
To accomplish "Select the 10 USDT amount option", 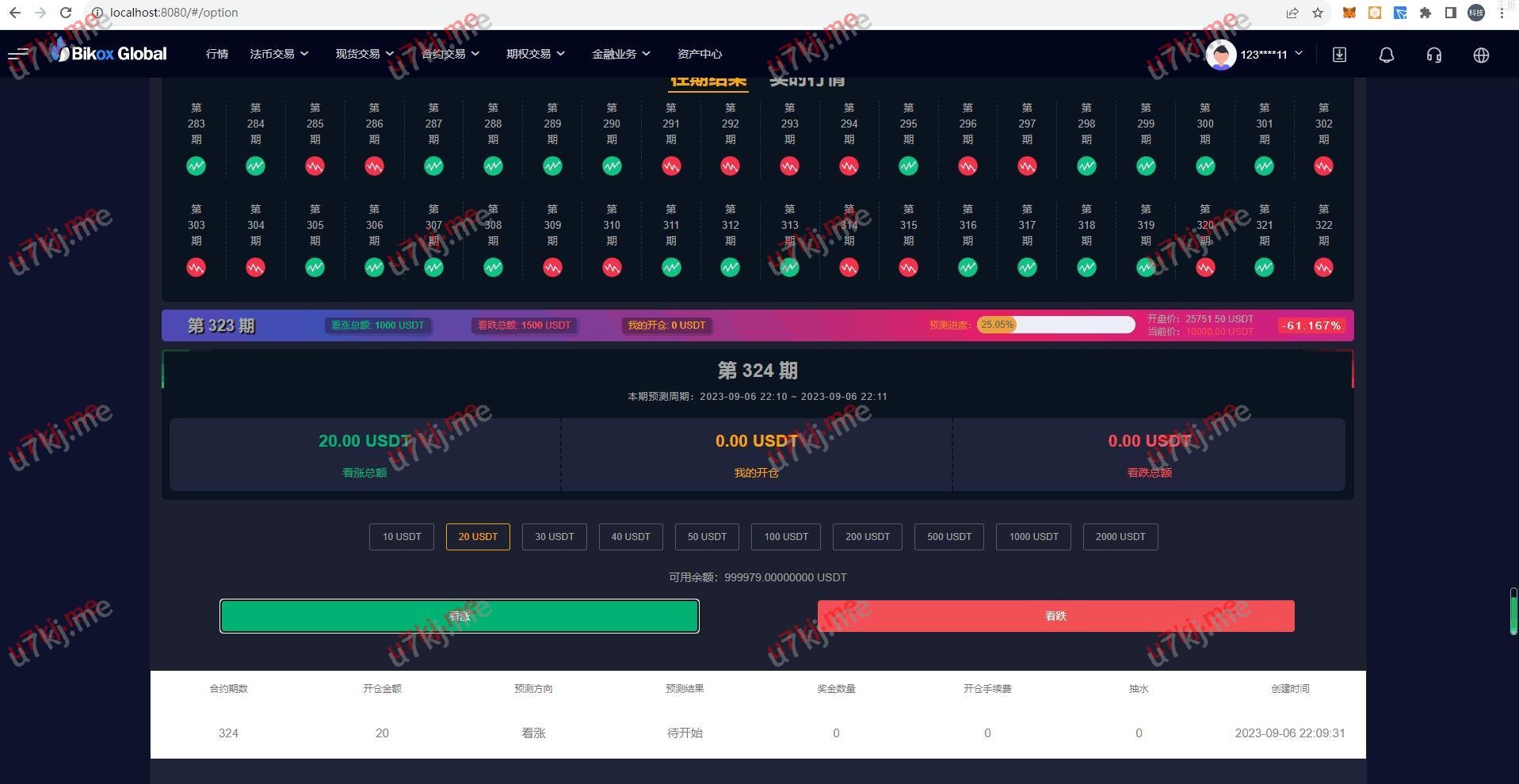I will [x=402, y=537].
